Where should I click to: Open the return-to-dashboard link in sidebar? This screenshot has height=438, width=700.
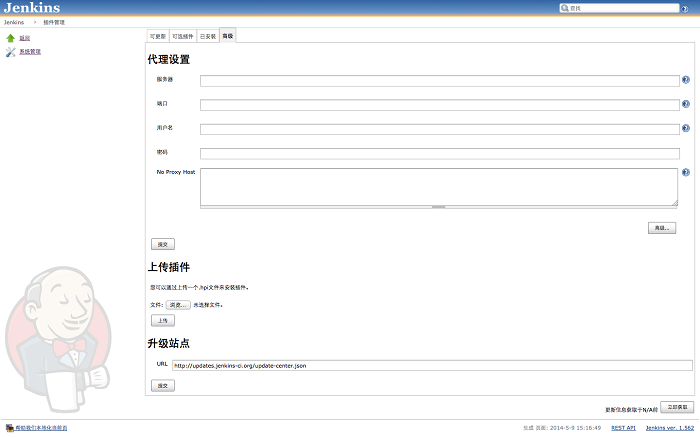(x=25, y=38)
